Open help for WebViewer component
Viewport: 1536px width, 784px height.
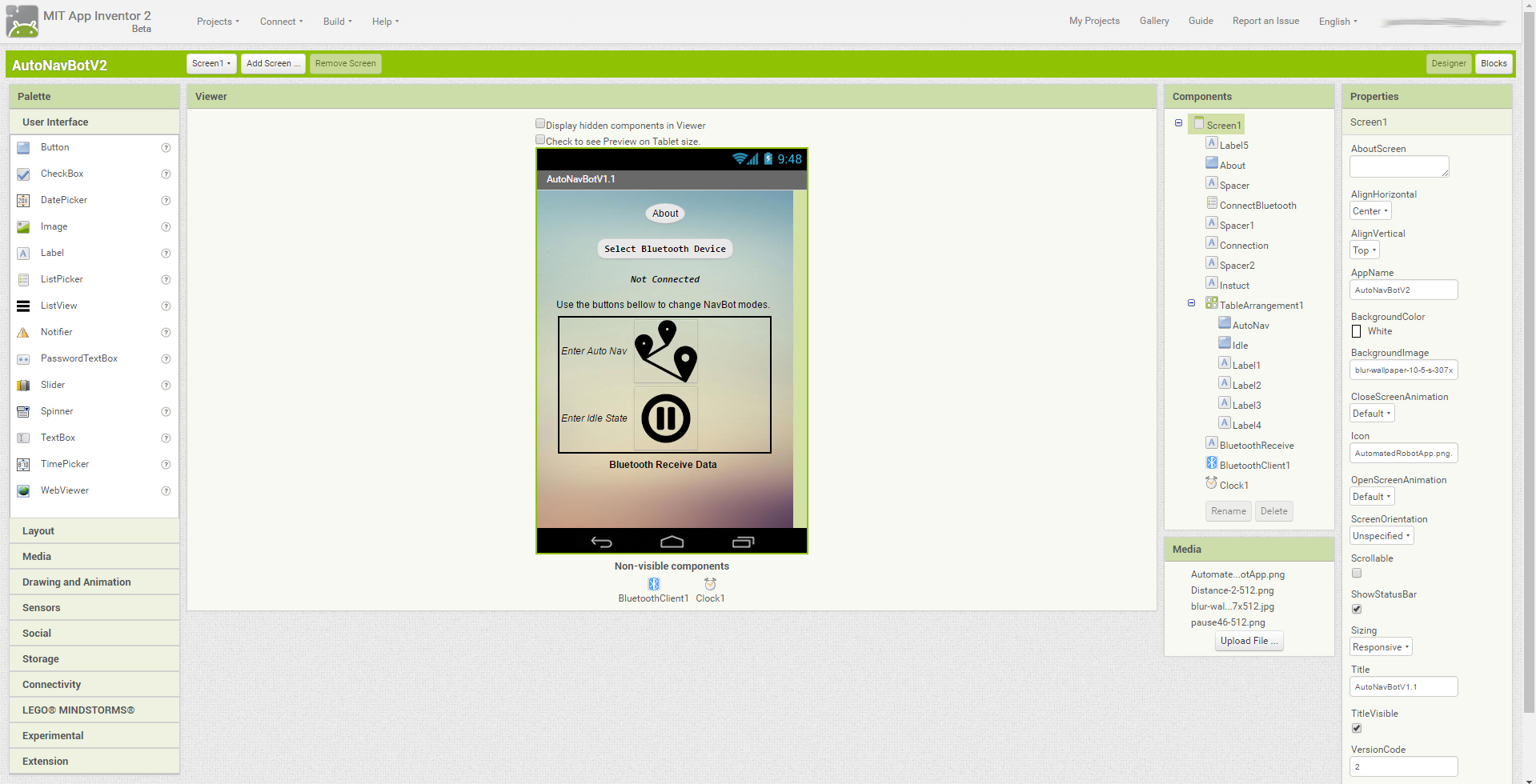click(166, 491)
